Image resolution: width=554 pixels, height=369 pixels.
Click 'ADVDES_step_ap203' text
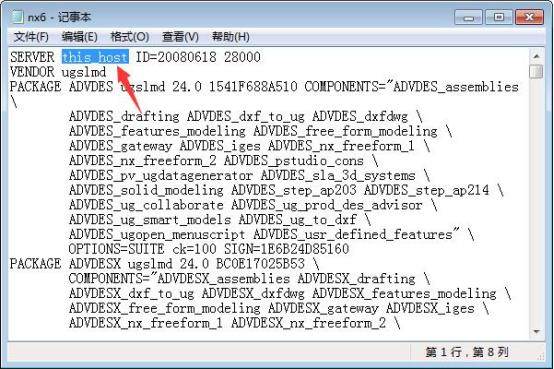[294, 190]
